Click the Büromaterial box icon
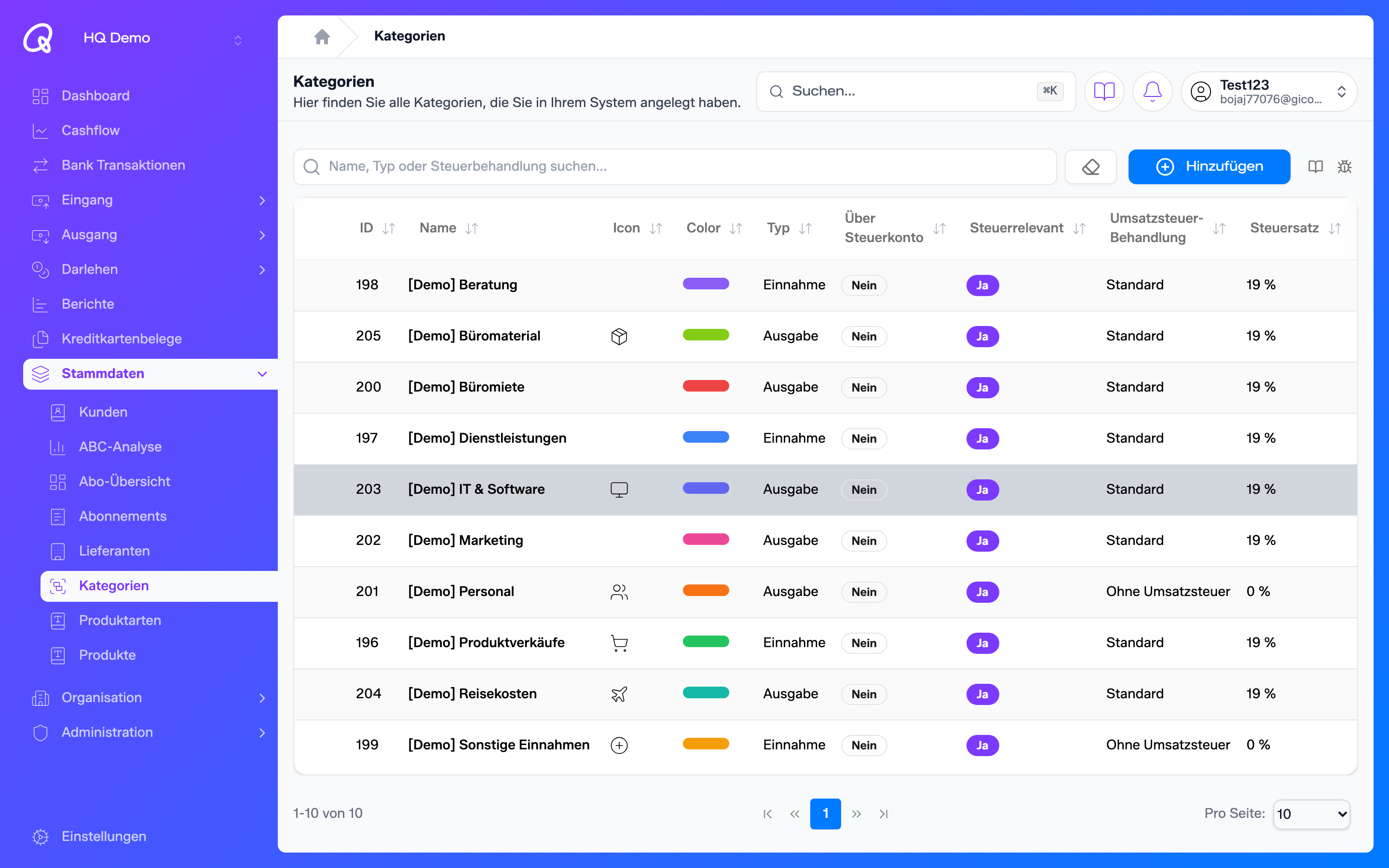The height and width of the screenshot is (868, 1389). coord(619,337)
